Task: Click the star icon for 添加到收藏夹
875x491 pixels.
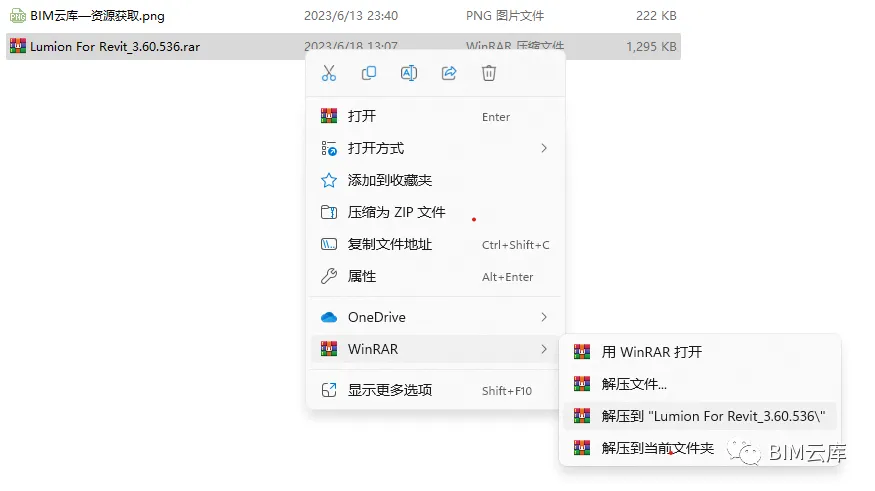Action: [329, 180]
